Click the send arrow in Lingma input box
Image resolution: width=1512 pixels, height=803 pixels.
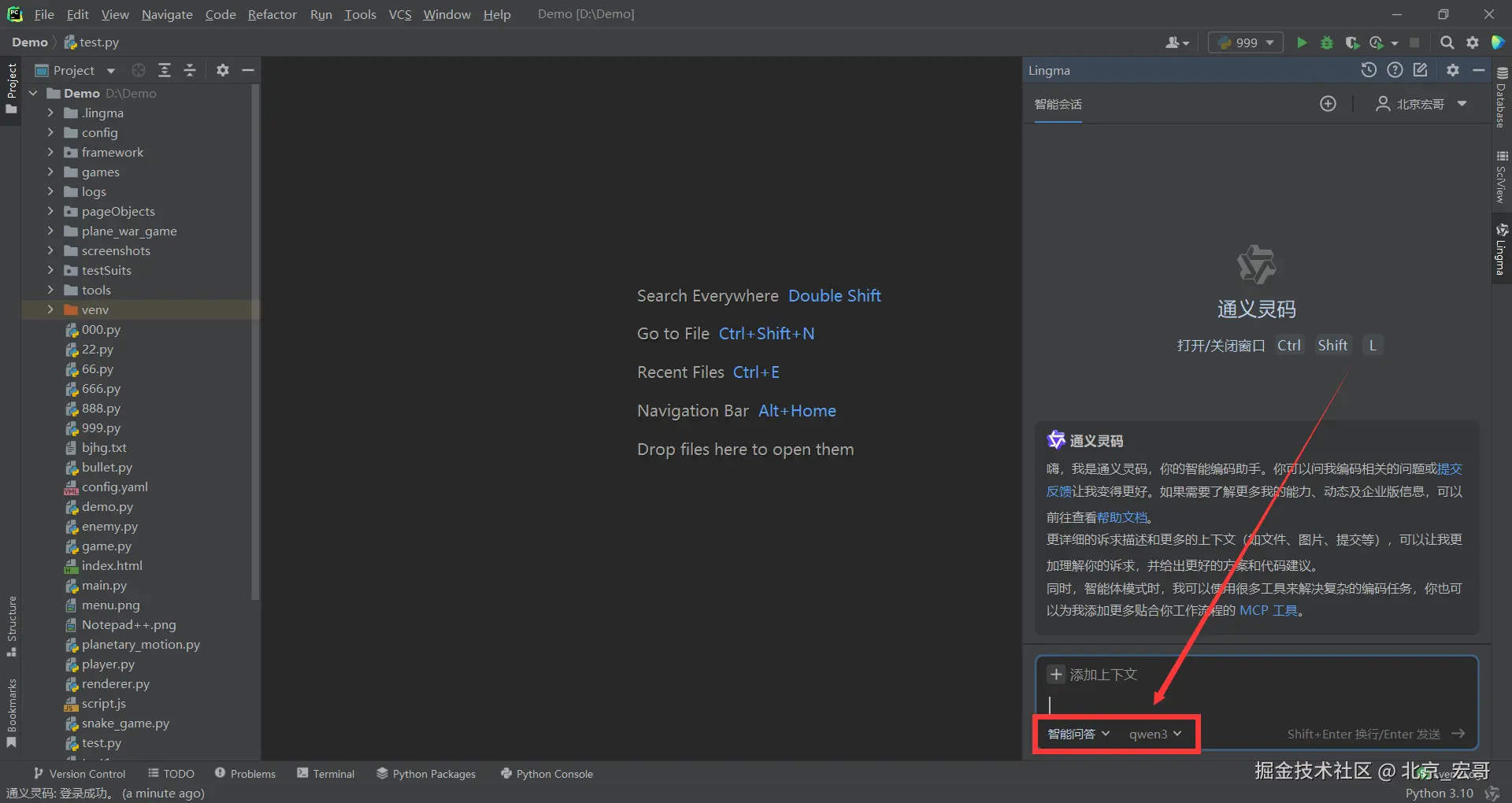point(1458,734)
